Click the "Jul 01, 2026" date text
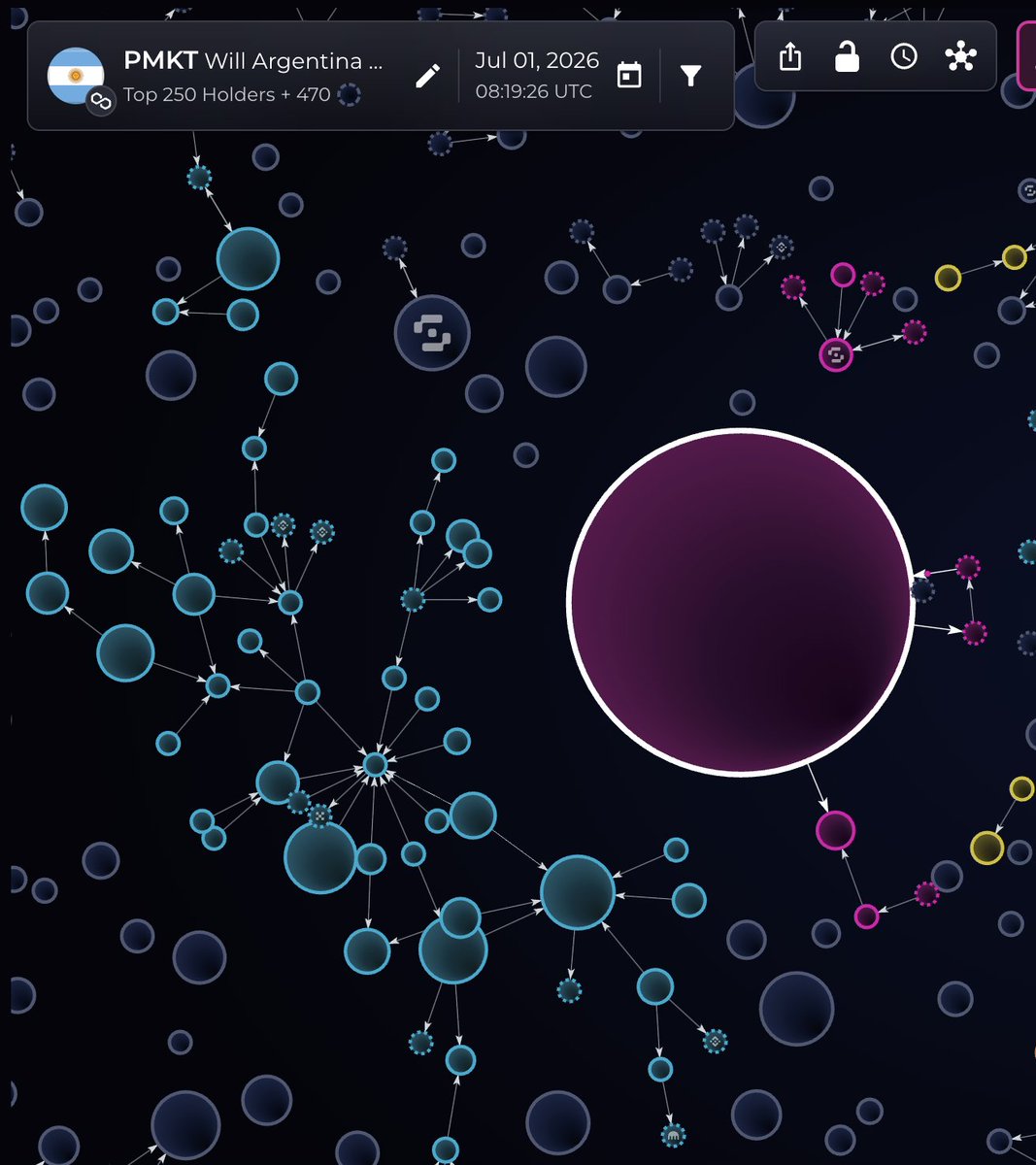This screenshot has height=1165, width=1036. pyautogui.click(x=537, y=60)
